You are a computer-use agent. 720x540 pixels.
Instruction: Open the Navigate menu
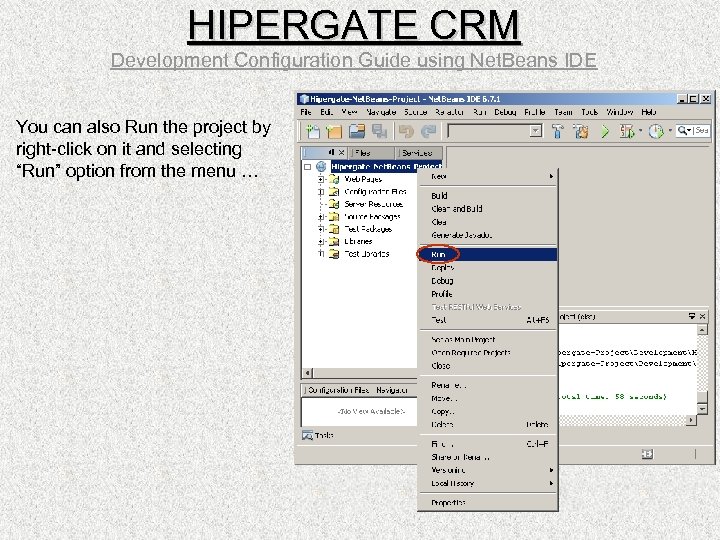coord(381,112)
